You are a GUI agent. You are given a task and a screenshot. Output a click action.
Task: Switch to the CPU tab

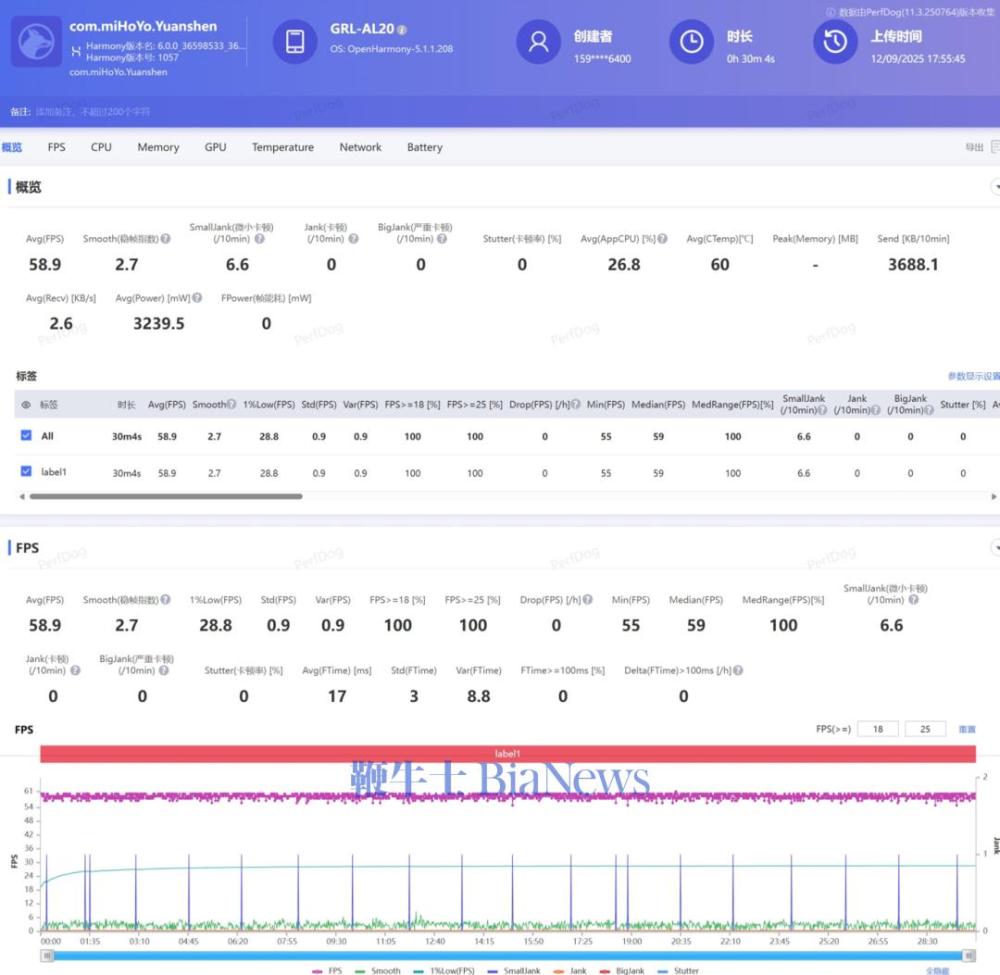coord(101,147)
